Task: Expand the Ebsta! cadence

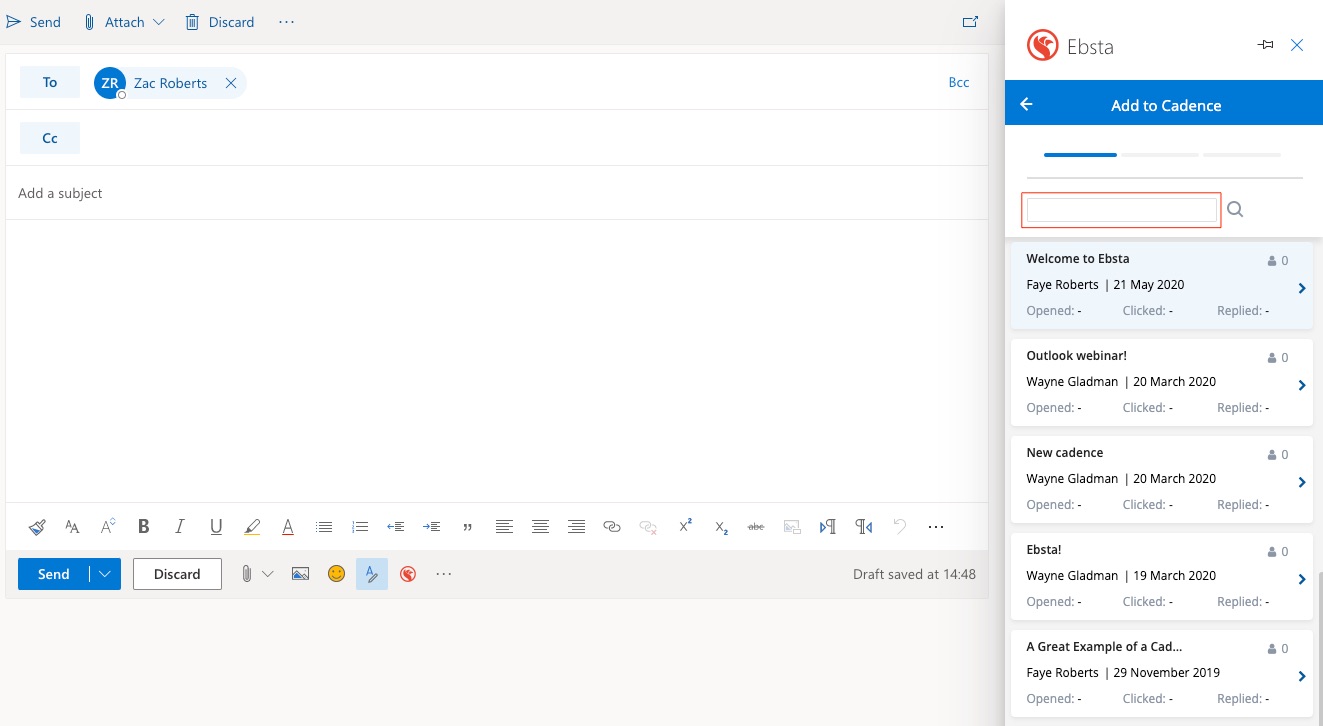Action: [1302, 580]
